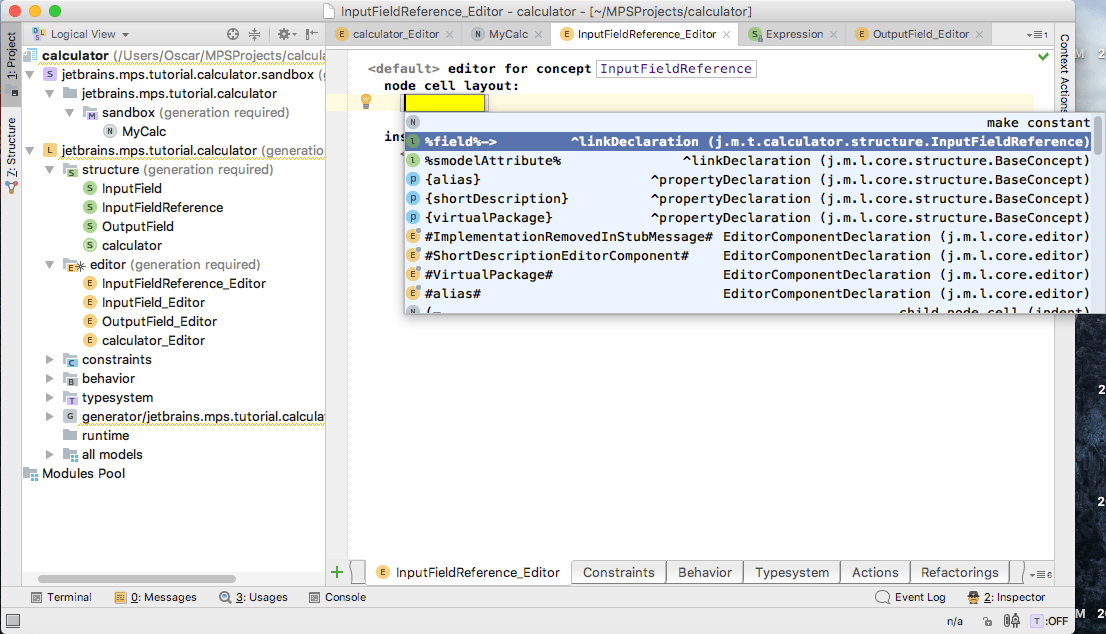
Task: Click the yellow lightbulb intention icon
Action: 366,101
